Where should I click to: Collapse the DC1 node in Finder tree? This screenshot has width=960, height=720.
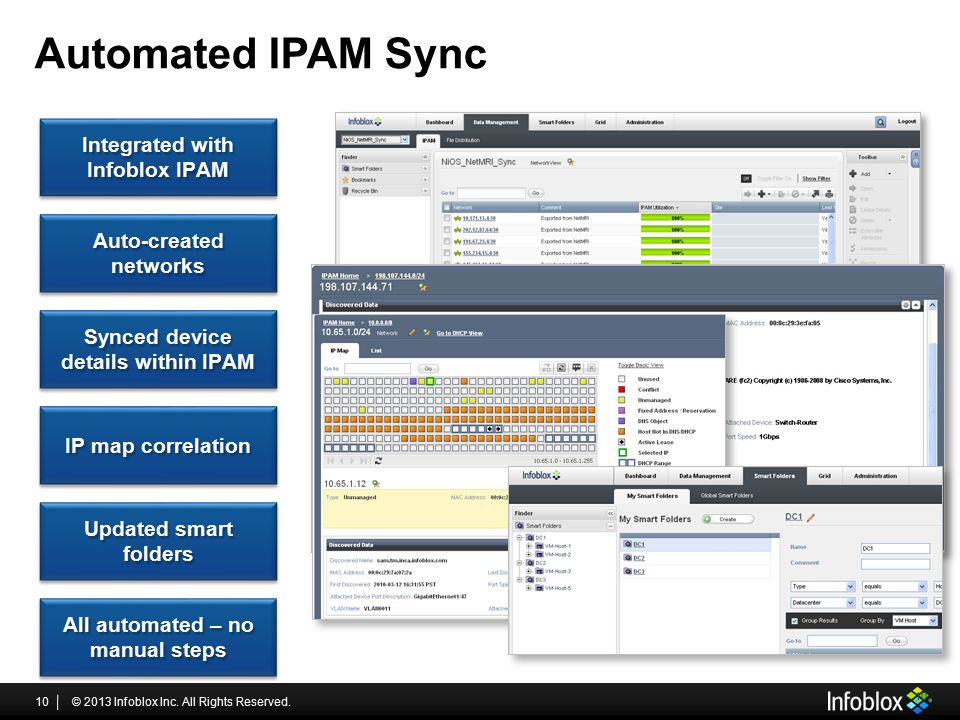point(519,538)
